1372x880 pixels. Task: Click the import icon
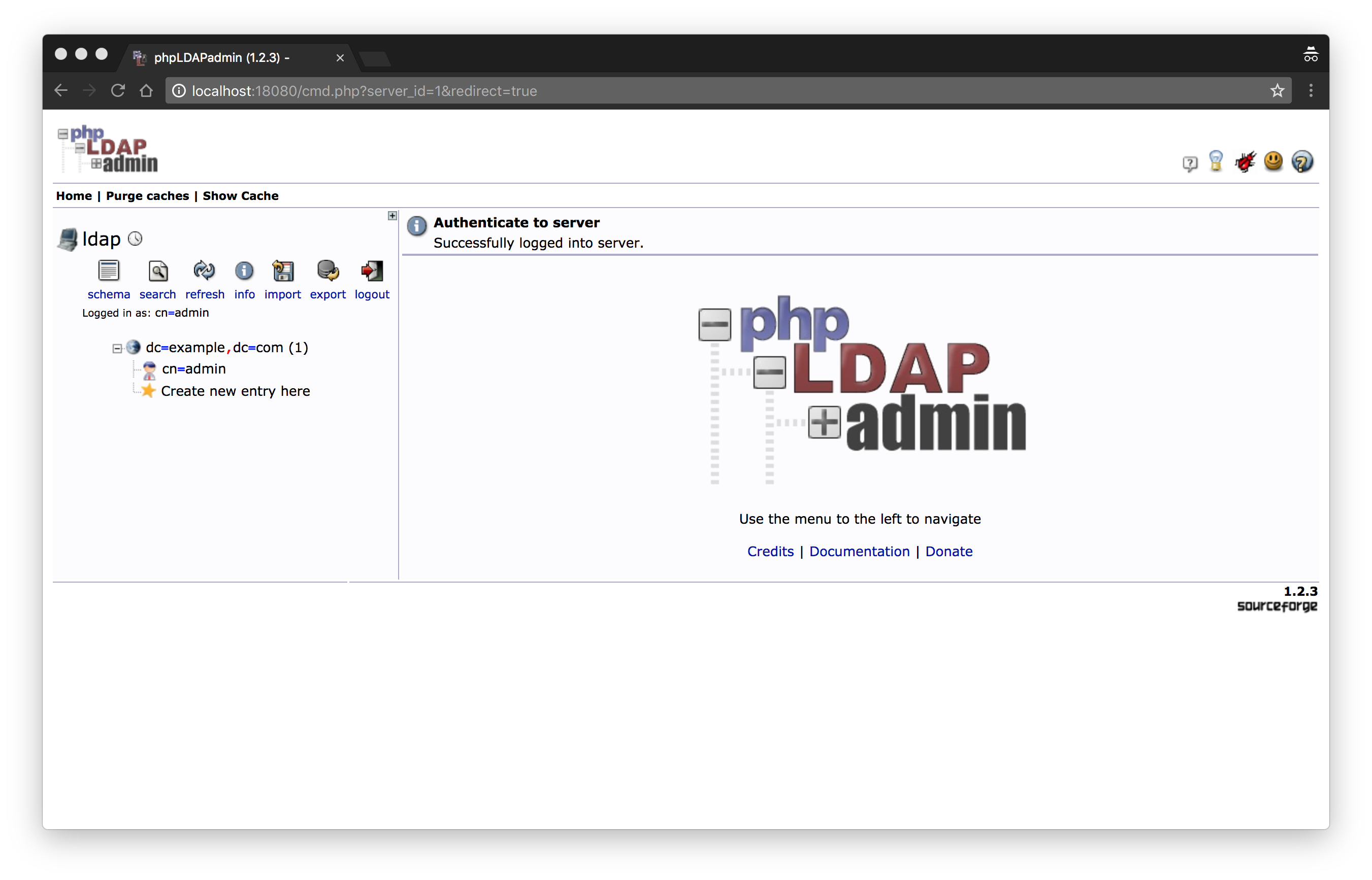(282, 271)
